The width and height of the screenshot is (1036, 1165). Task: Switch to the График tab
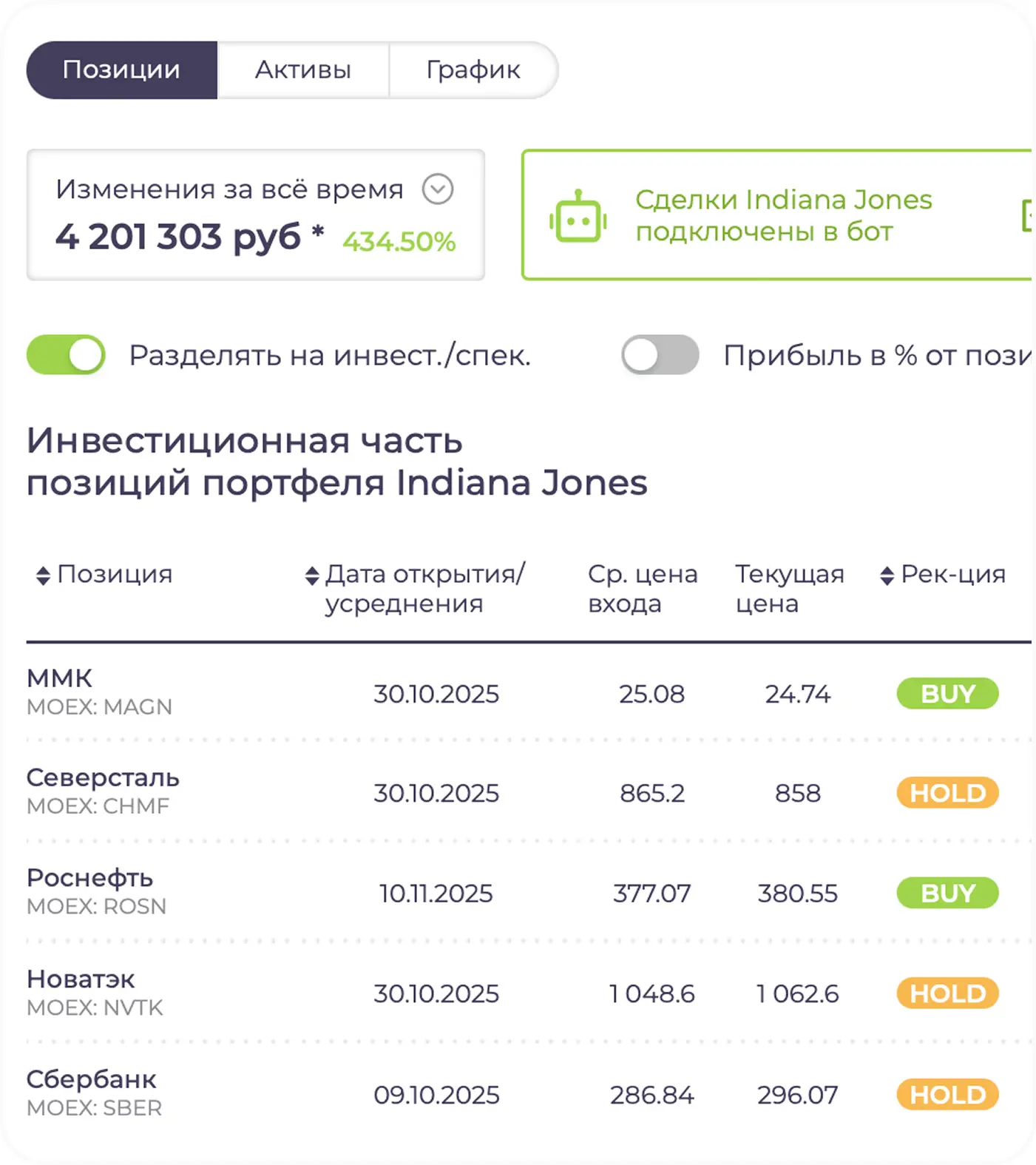[x=473, y=70]
